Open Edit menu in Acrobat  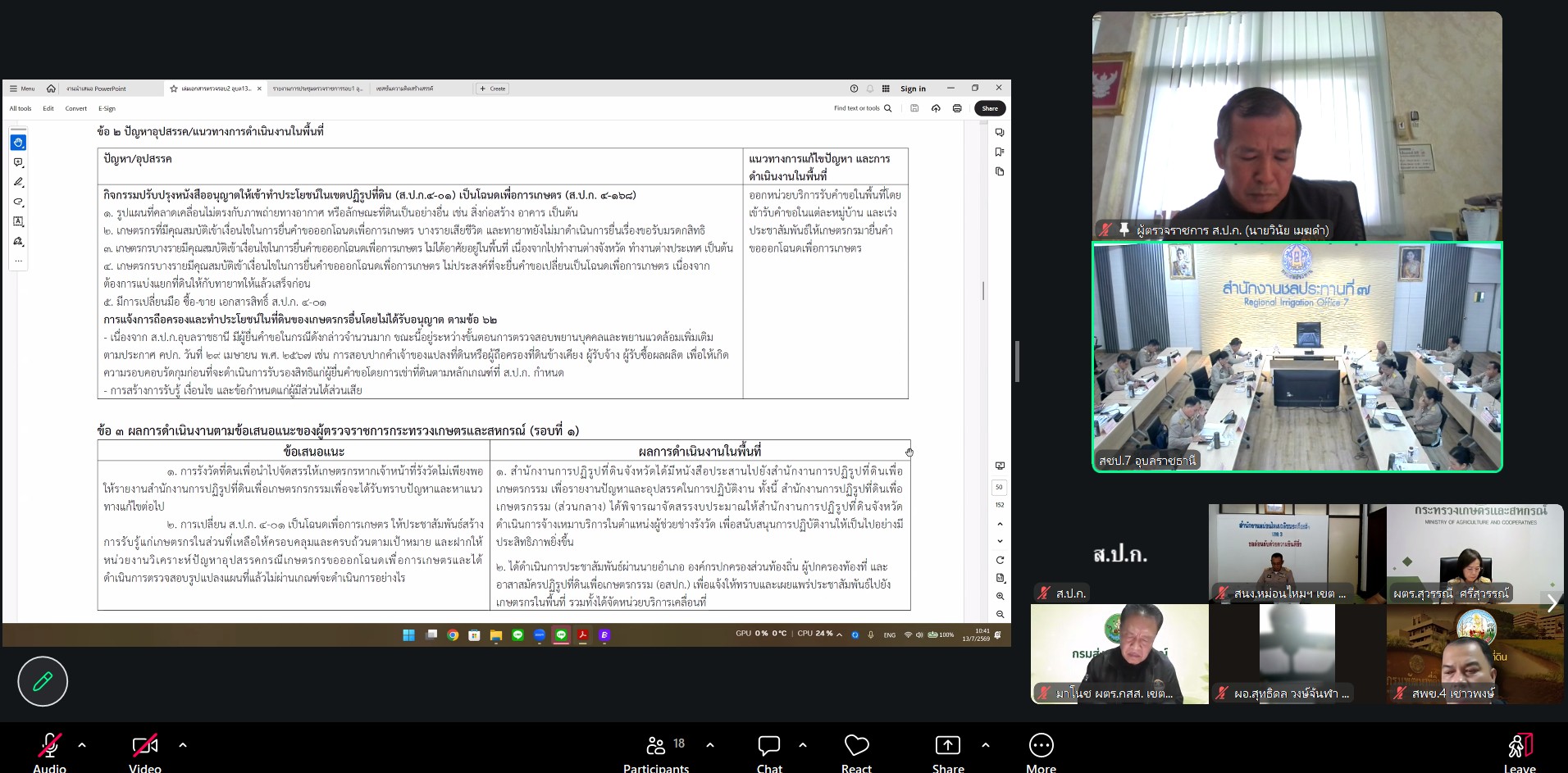point(48,108)
